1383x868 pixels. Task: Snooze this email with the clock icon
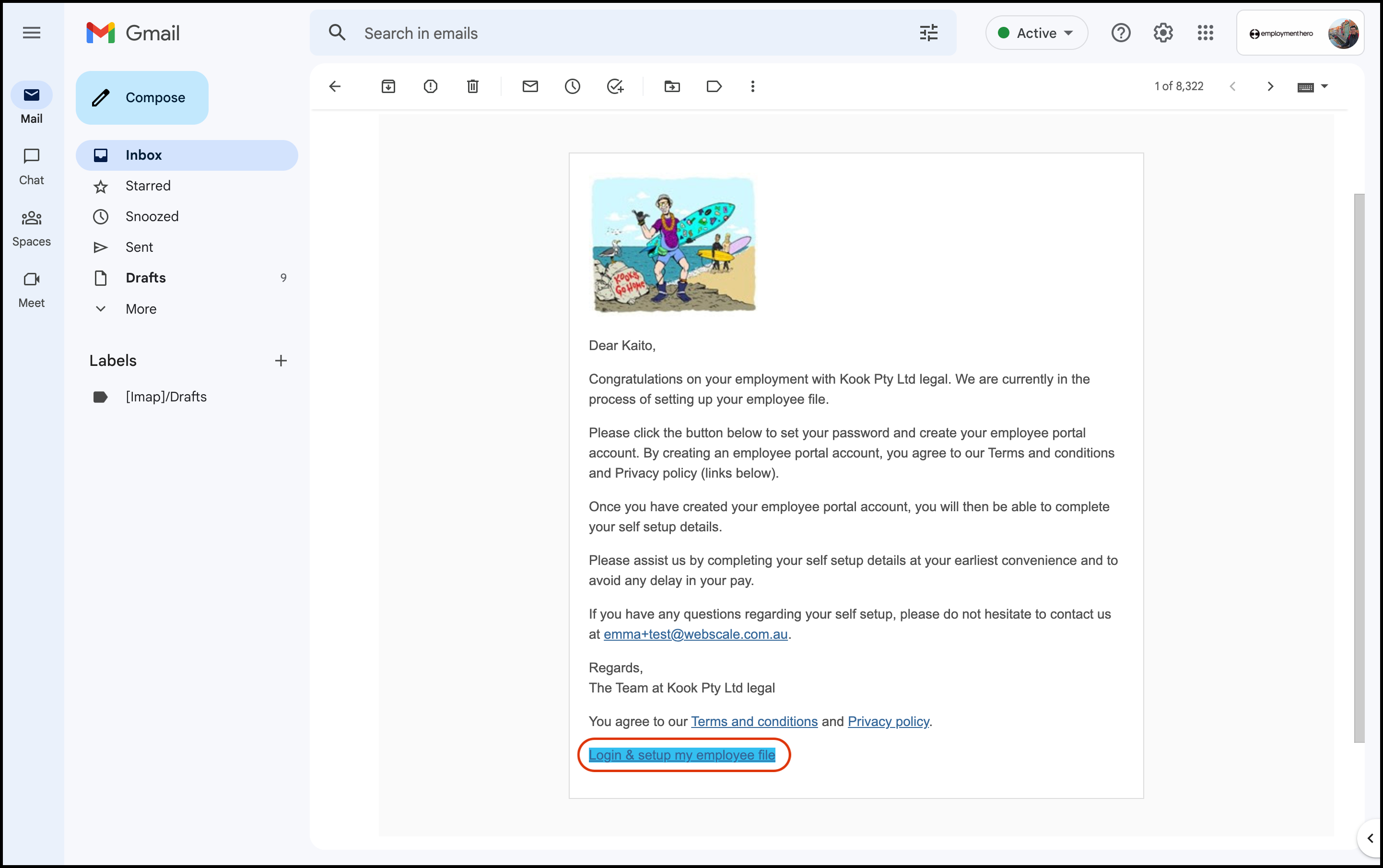[573, 87]
